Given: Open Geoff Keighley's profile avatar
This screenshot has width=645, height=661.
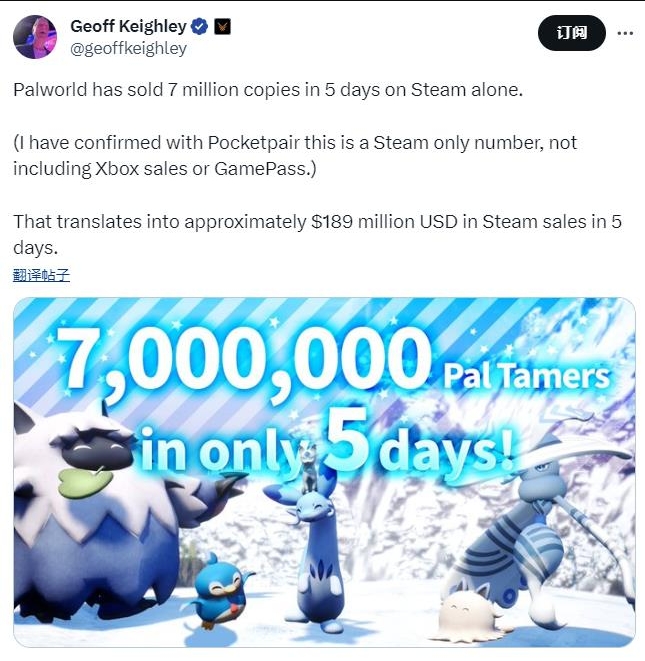Looking at the screenshot, I should coord(35,37).
